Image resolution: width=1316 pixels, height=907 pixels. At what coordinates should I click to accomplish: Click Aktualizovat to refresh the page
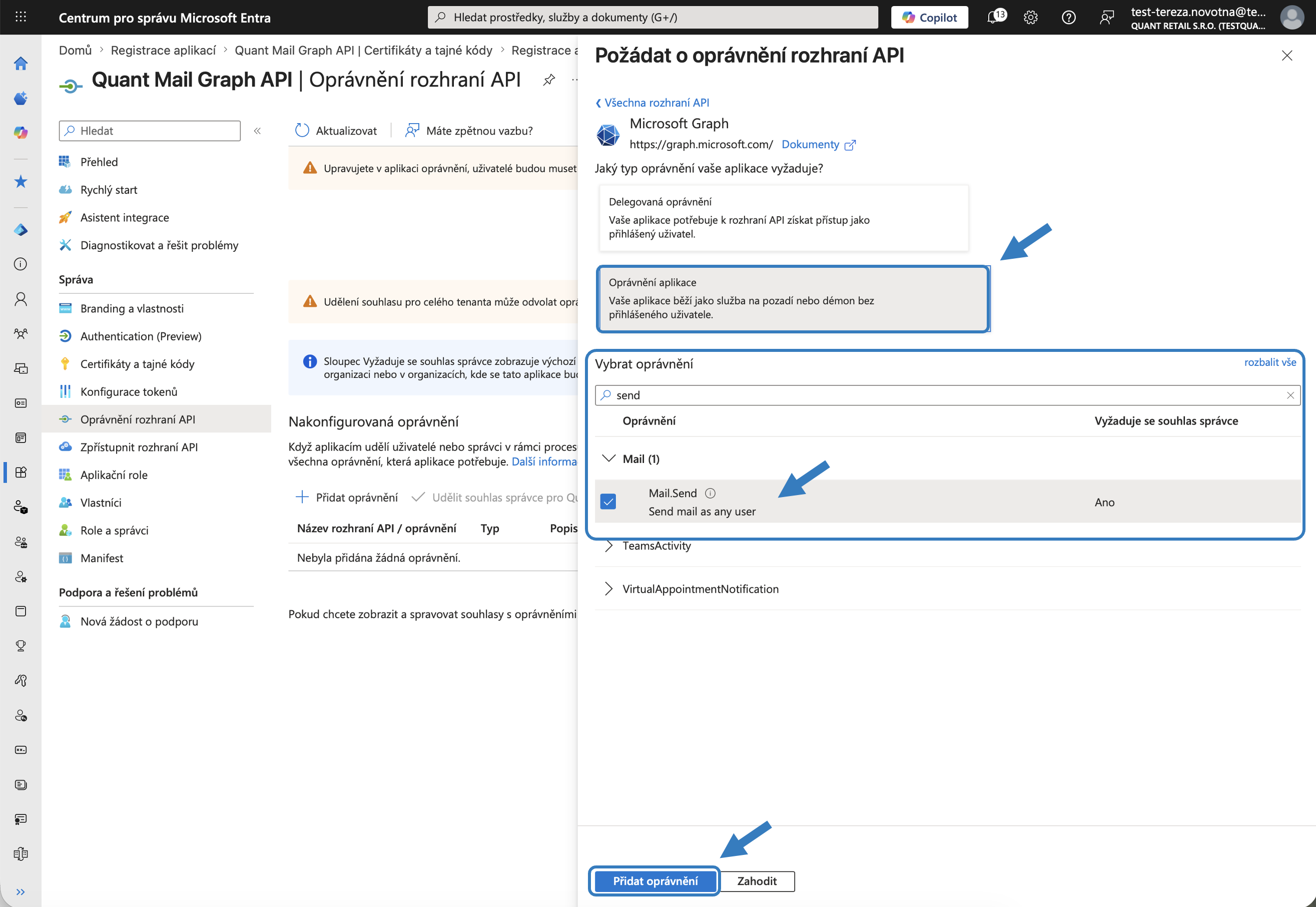pos(336,131)
